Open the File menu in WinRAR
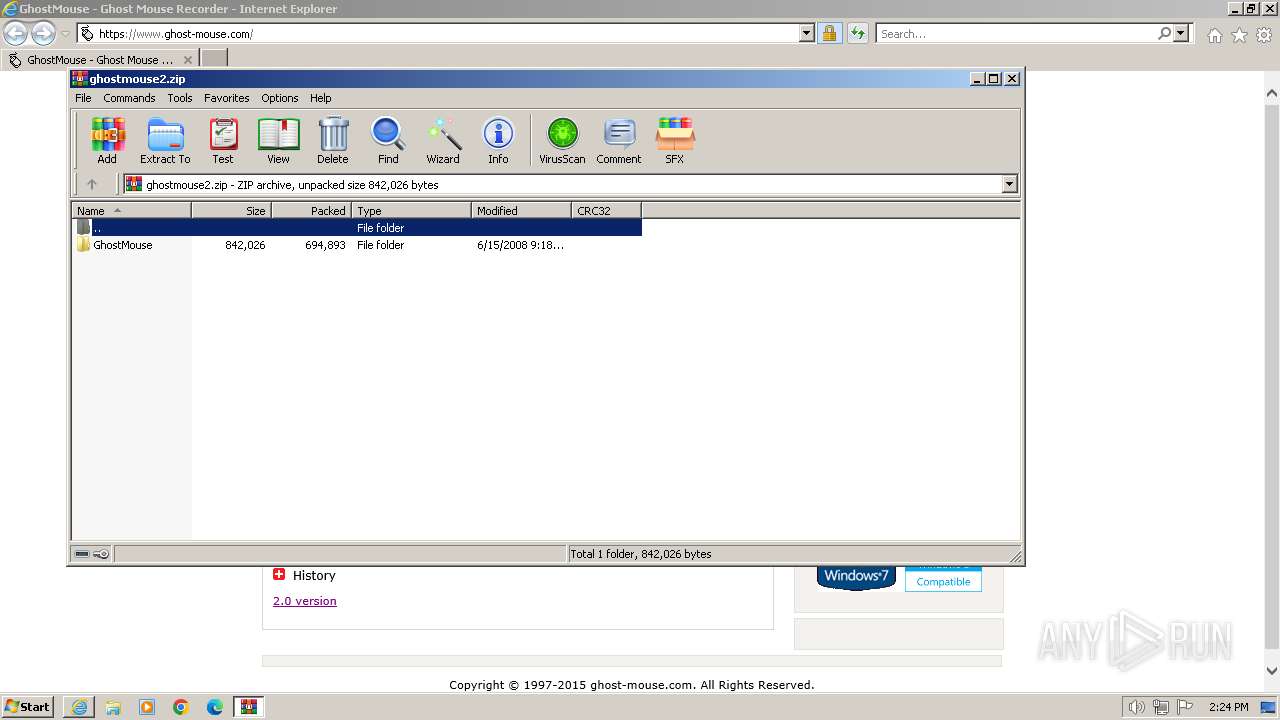Screen dimensions: 1280x720 coord(83,98)
